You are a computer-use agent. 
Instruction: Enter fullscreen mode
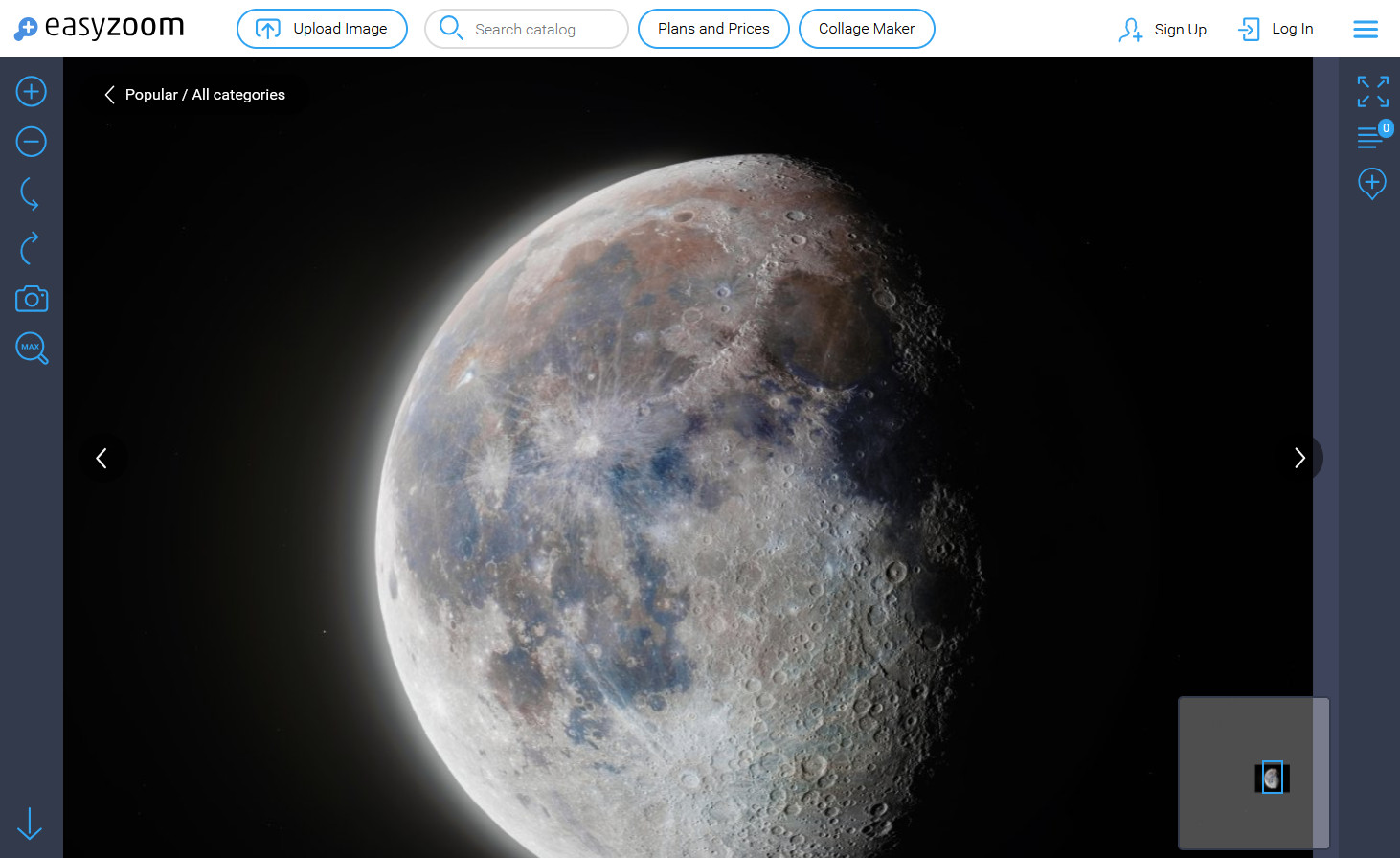pos(1372,91)
